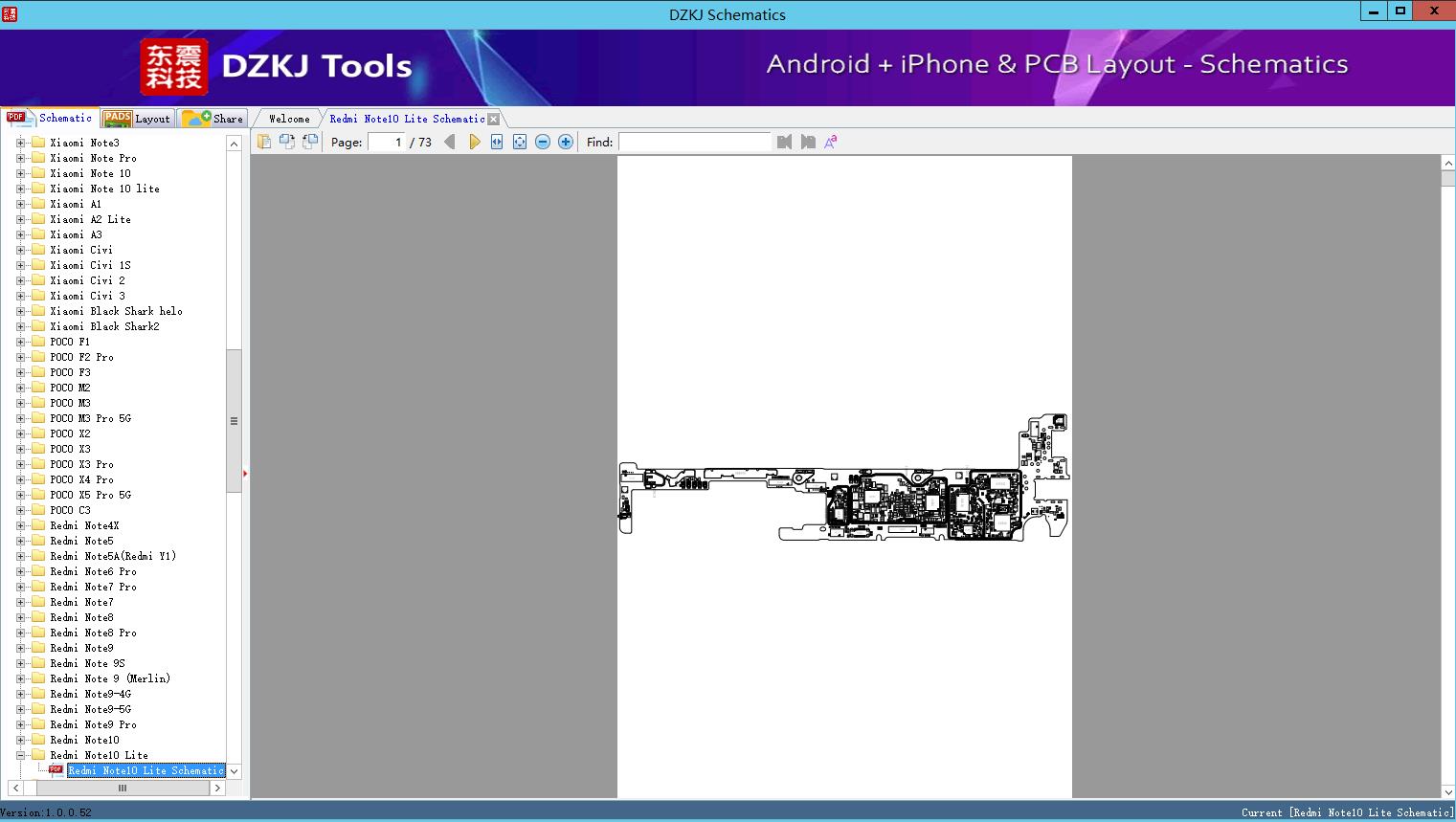
Task: Switch to the Layout tab
Action: 137,119
